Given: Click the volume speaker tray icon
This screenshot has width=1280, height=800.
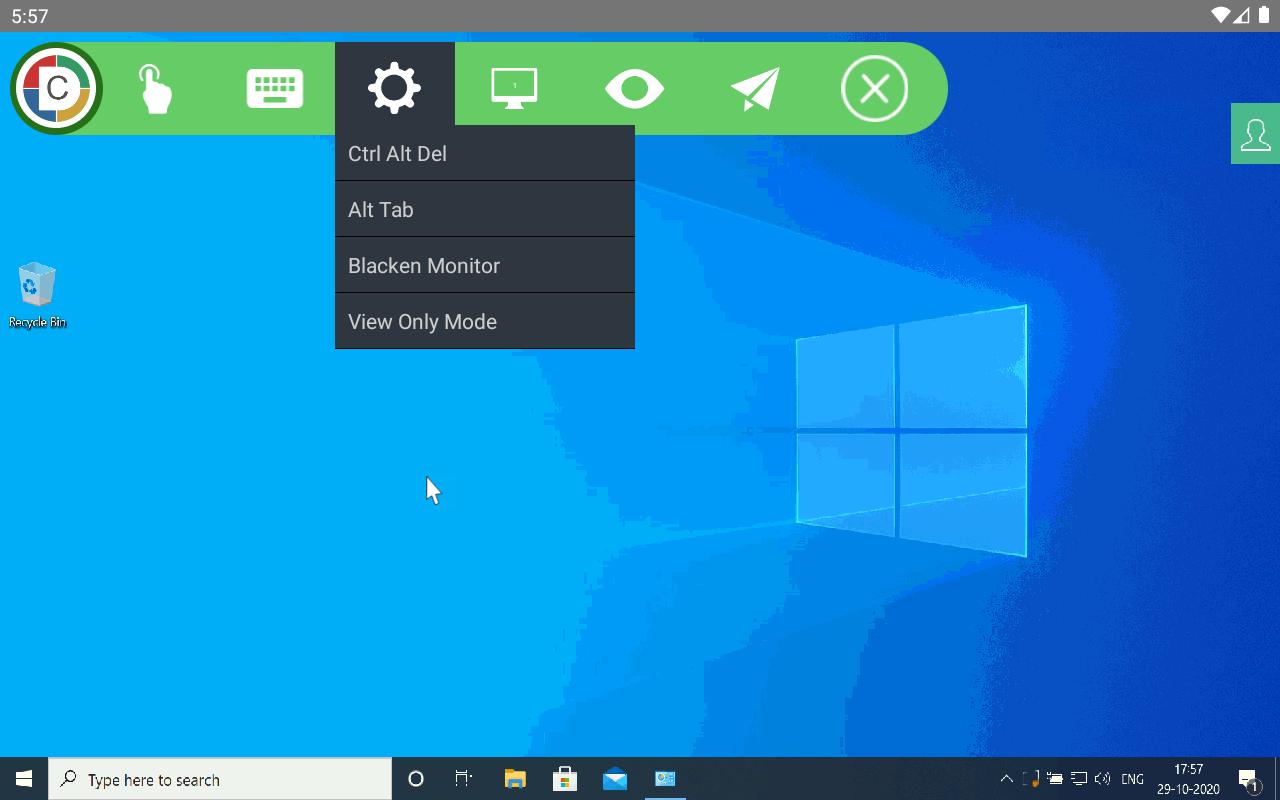Looking at the screenshot, I should coord(1103,779).
